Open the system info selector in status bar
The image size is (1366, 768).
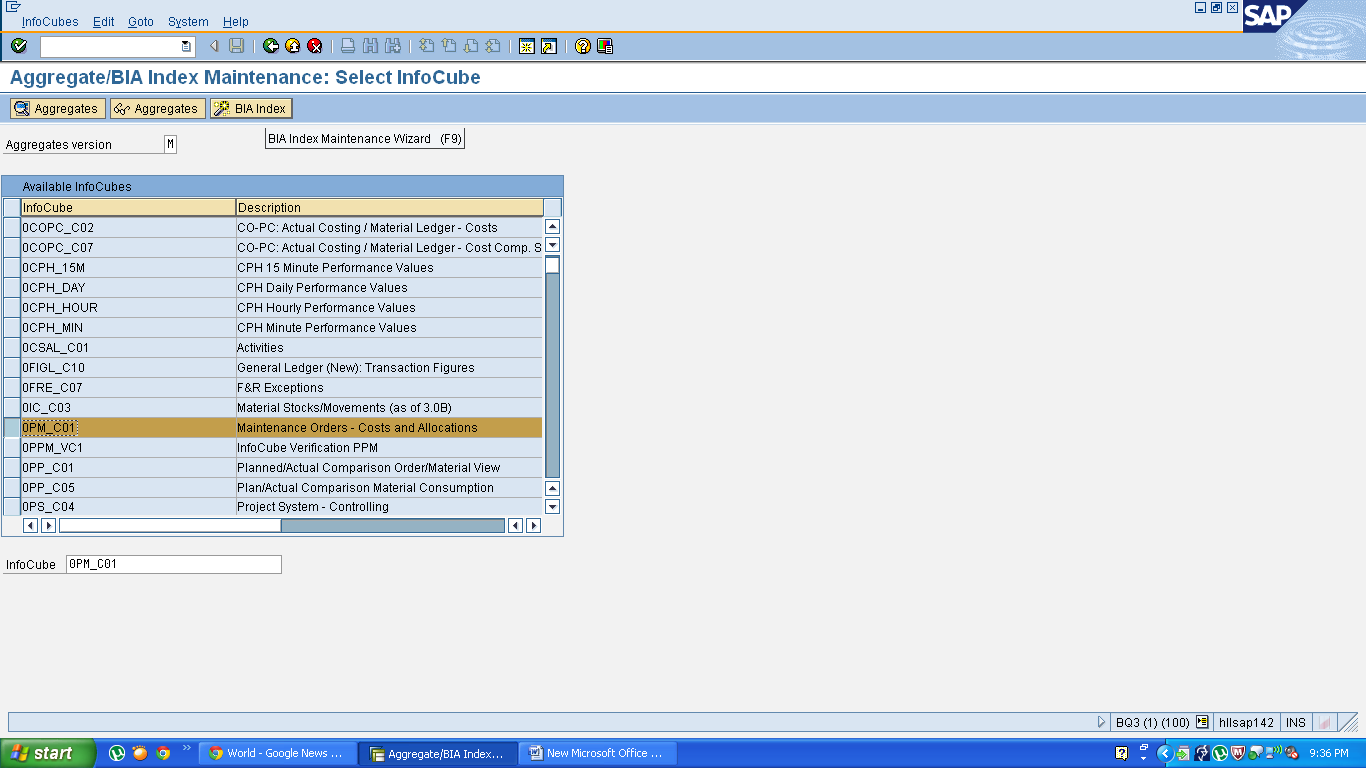click(1202, 722)
